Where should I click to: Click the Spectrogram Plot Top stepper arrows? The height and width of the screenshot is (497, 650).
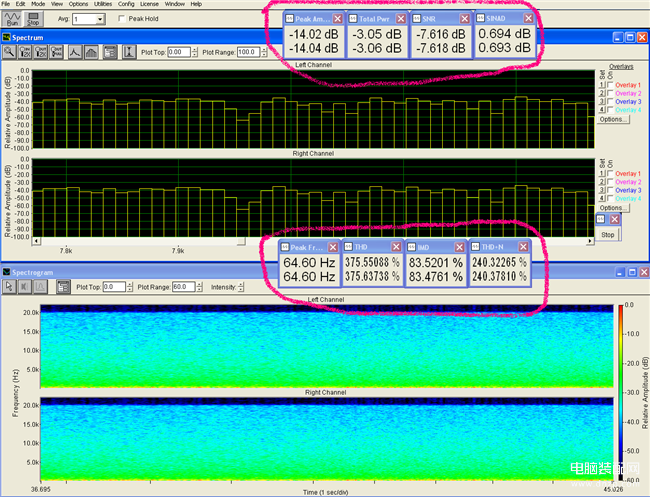click(130, 287)
